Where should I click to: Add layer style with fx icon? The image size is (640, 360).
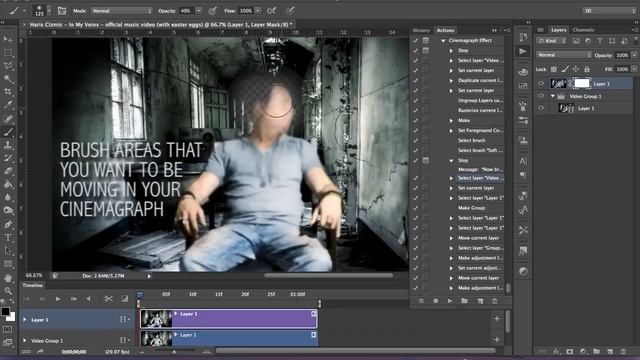556,351
